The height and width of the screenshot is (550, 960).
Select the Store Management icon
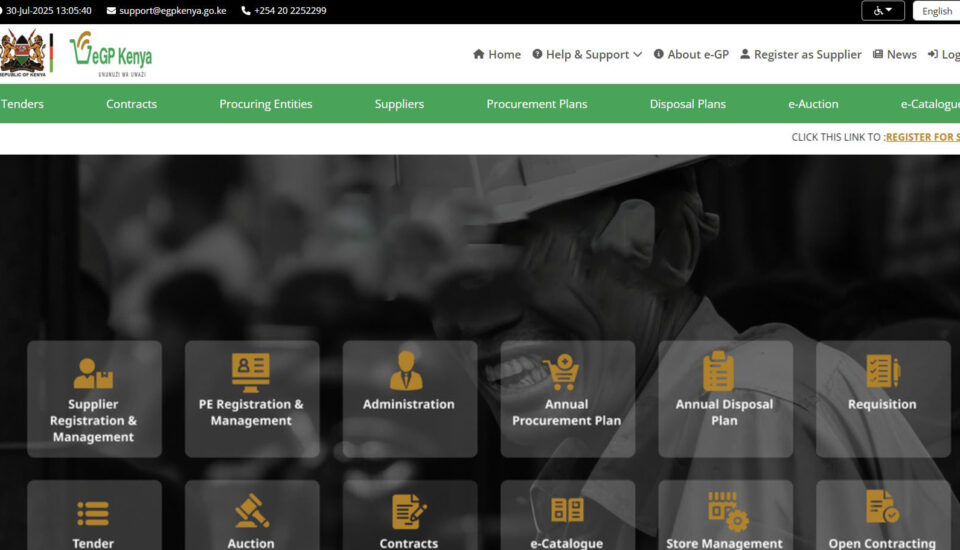click(724, 511)
